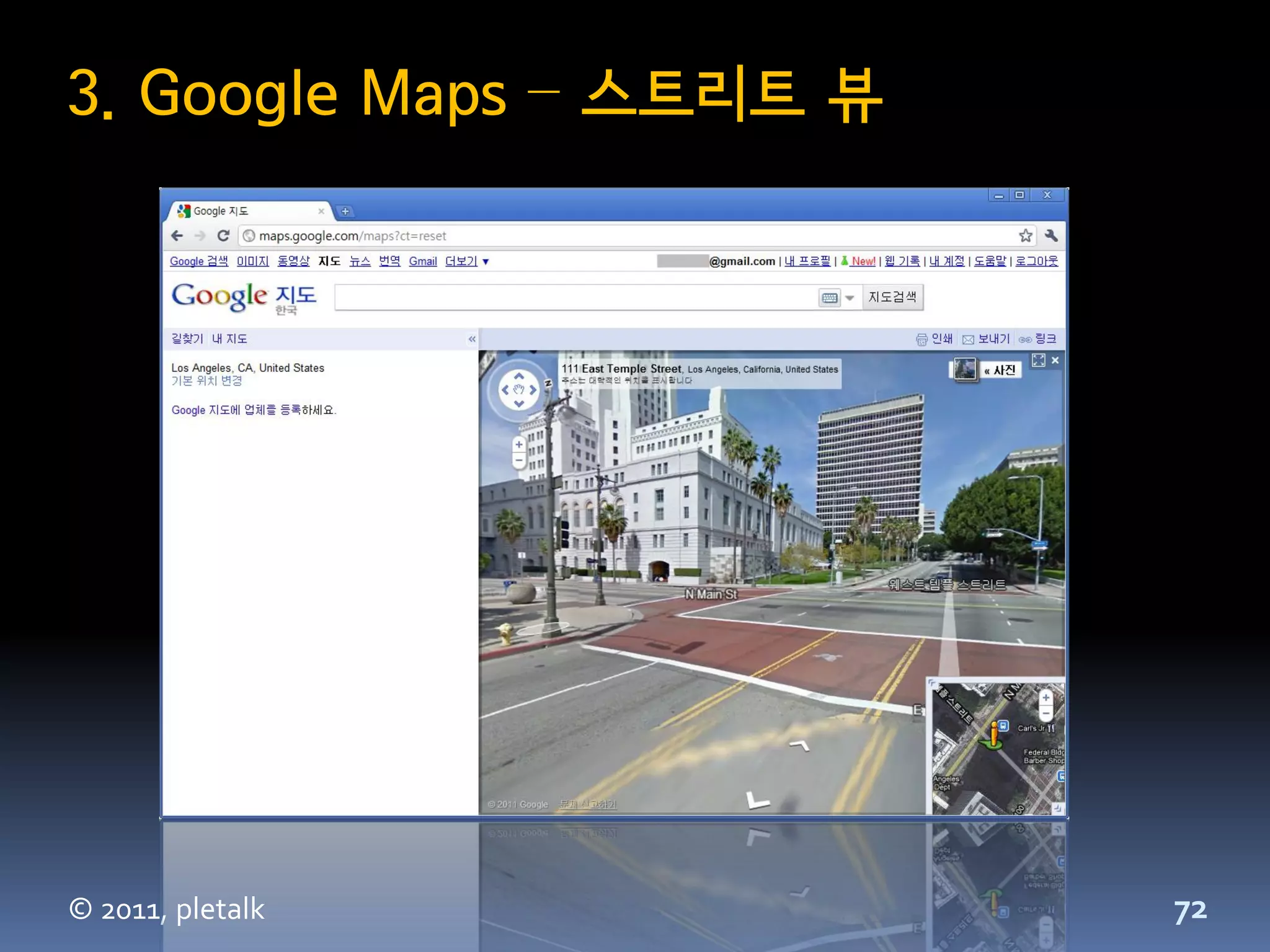Open a new browser tab

(x=345, y=211)
